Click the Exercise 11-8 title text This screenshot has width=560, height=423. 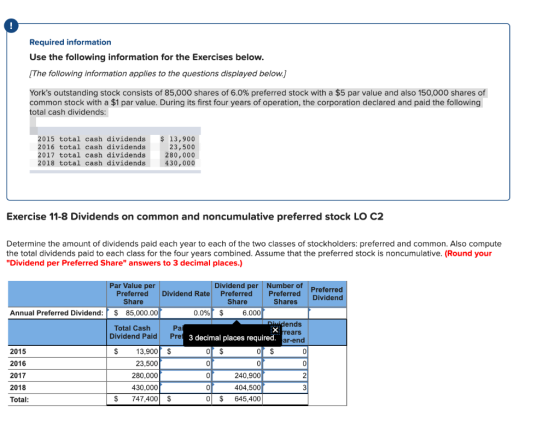coord(195,217)
